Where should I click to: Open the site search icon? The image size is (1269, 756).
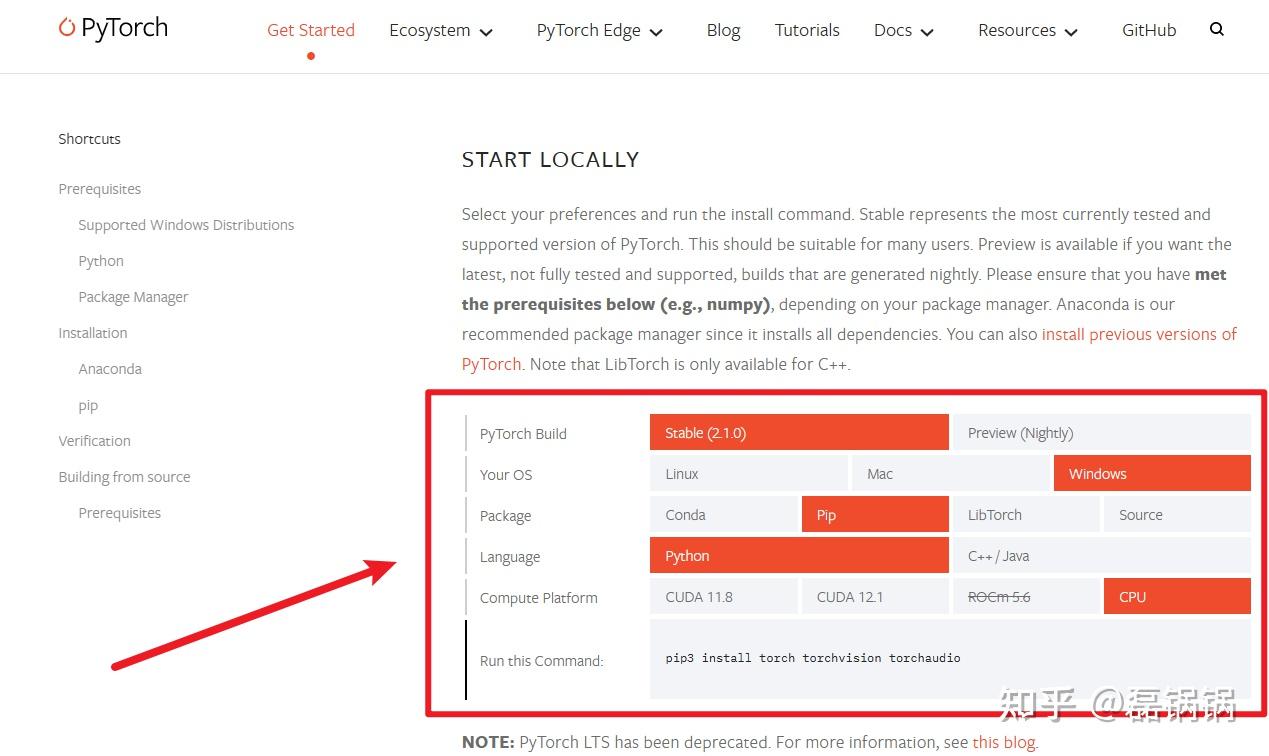coord(1217,29)
